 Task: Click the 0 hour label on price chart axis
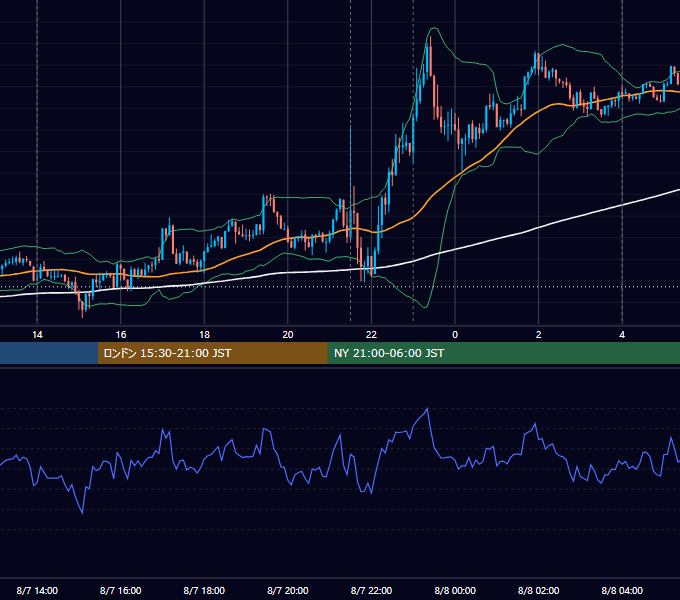click(x=455, y=335)
